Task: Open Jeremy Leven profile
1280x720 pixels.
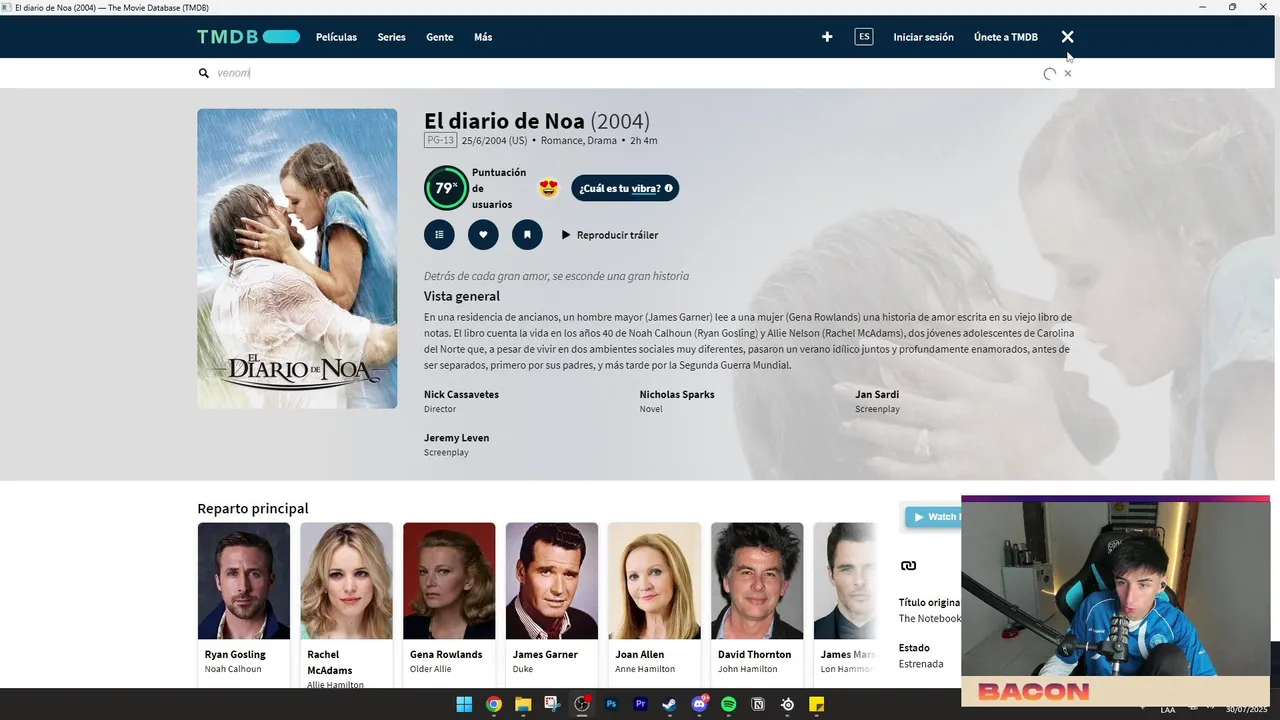Action: 456,438
